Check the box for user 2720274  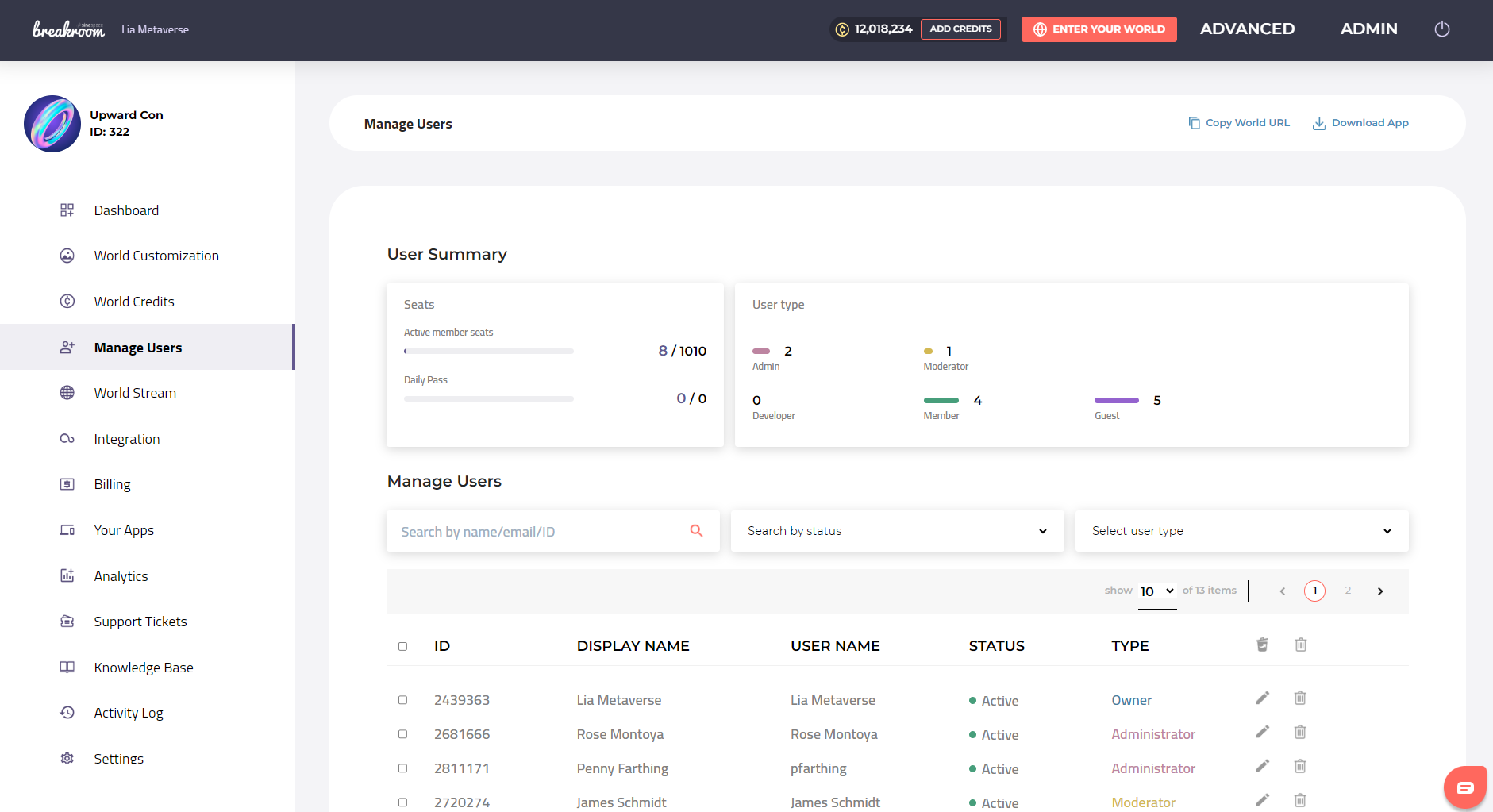pos(403,802)
